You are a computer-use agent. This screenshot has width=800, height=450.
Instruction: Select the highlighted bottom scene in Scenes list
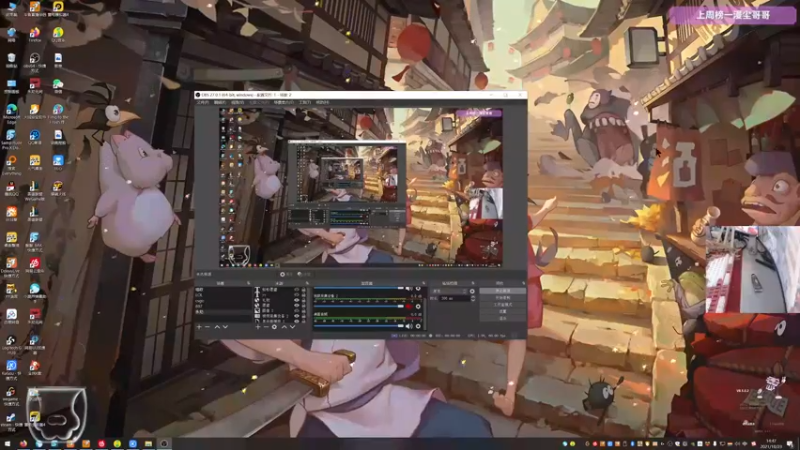[x=222, y=312]
